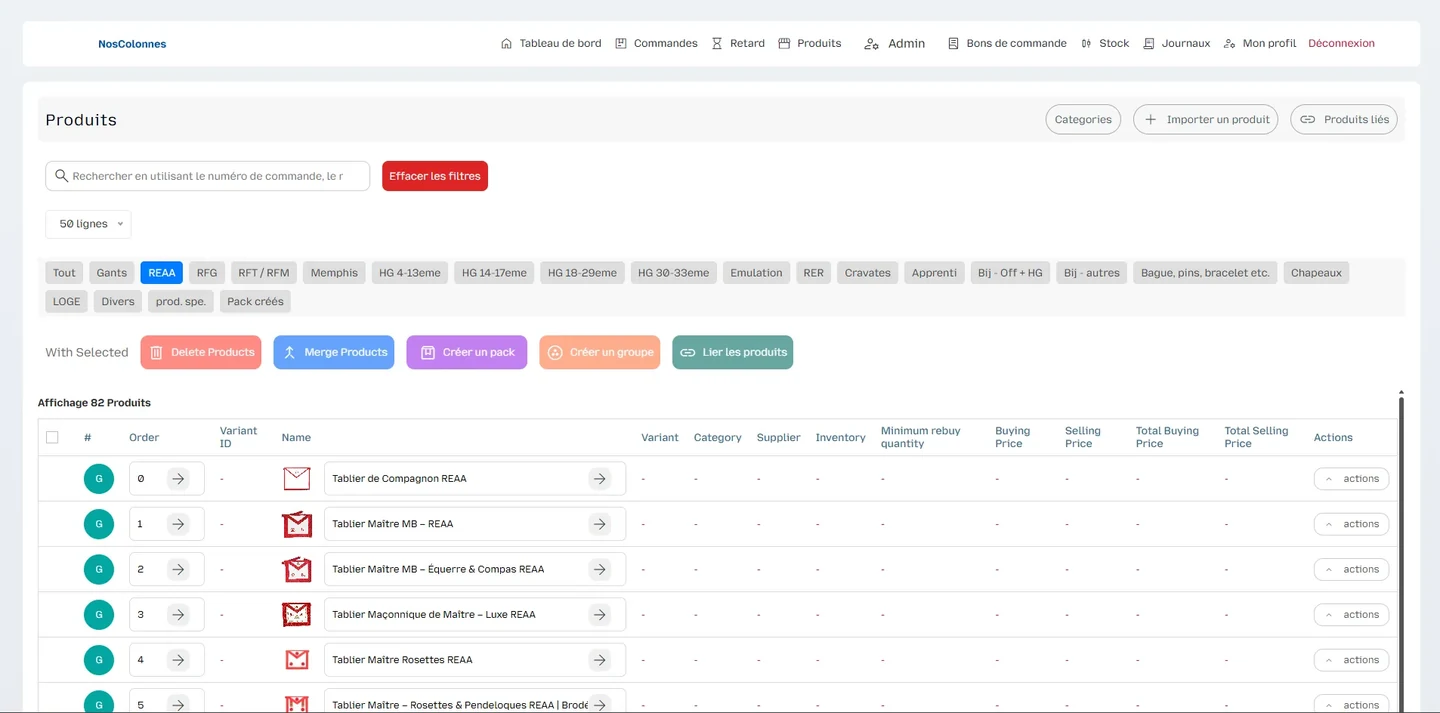Viewport: 1440px width, 713px height.
Task: Select the Gants category filter
Action: (112, 273)
